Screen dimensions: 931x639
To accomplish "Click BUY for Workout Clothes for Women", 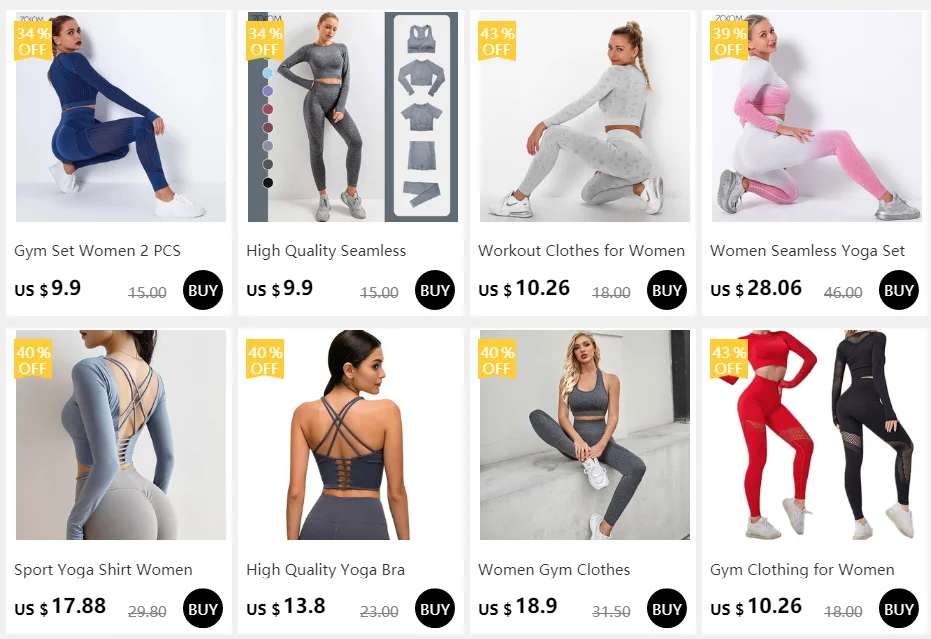I will coord(667,290).
